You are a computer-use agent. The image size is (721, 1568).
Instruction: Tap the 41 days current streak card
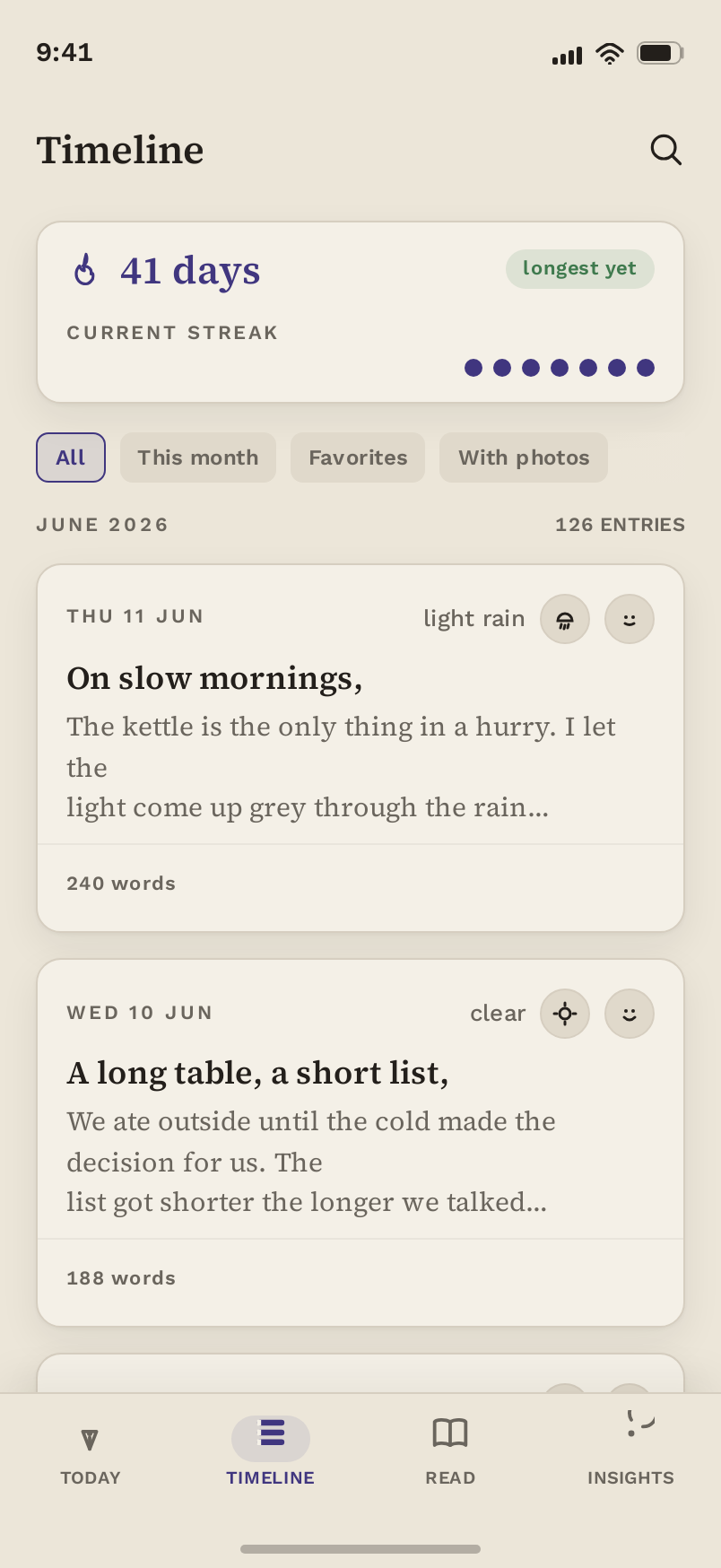tap(360, 312)
